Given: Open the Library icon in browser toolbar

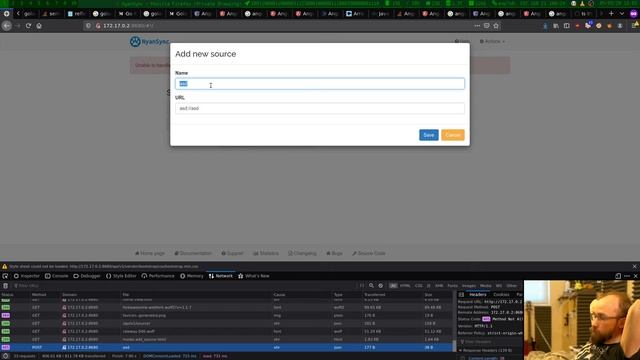Looking at the screenshot, I should click(x=556, y=26).
